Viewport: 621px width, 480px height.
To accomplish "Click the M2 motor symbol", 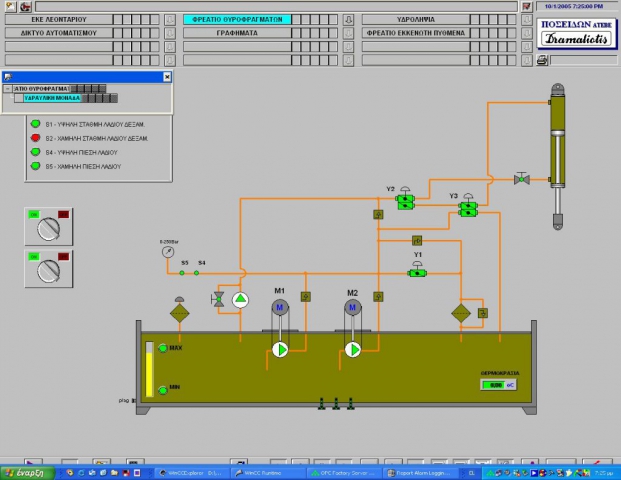I will tap(352, 307).
